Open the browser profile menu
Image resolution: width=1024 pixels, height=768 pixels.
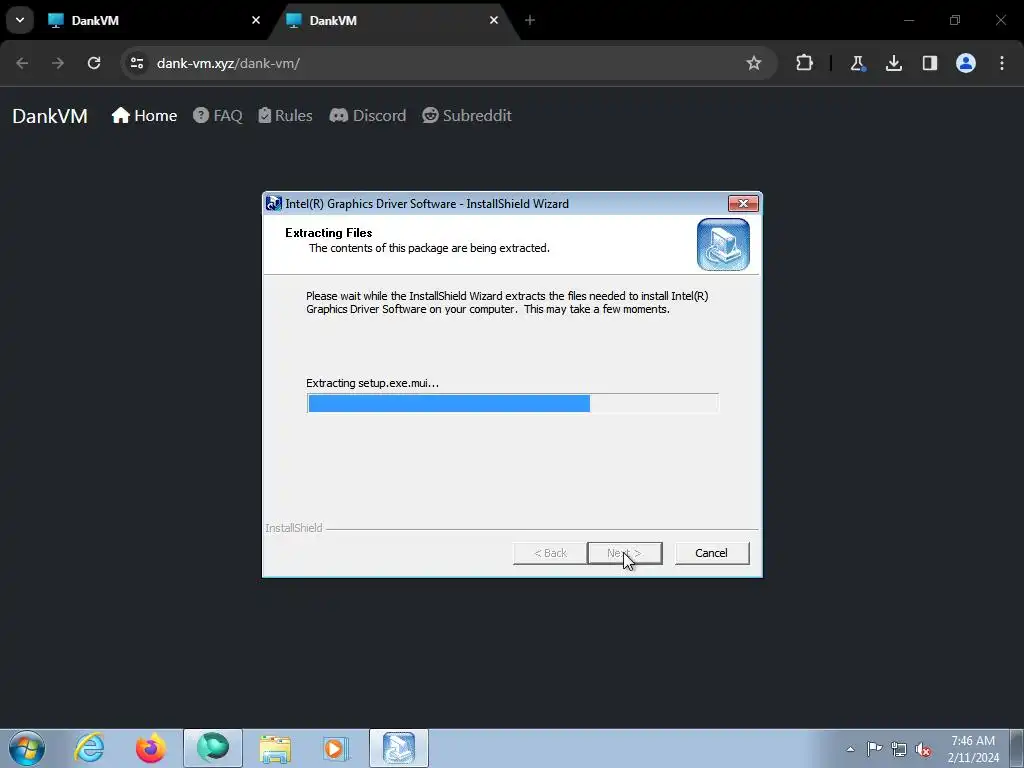(x=966, y=63)
